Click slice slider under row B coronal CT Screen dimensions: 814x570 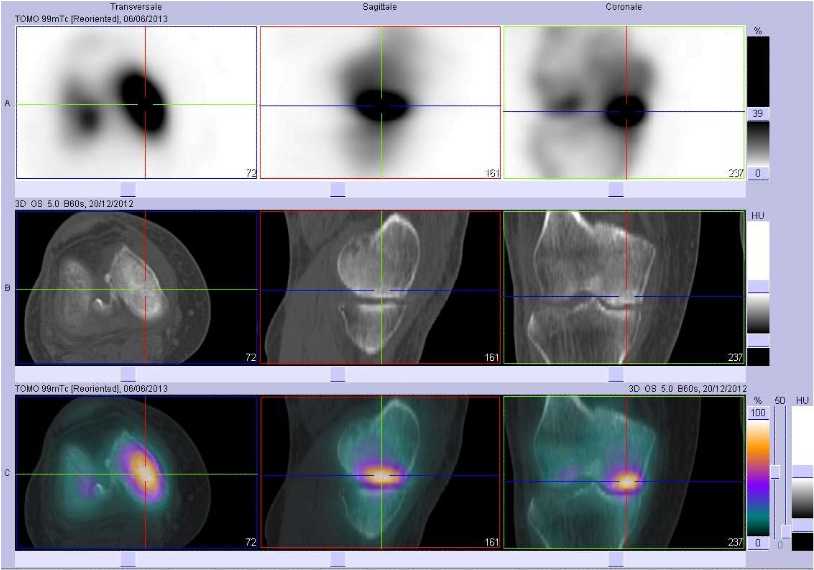click(x=616, y=374)
